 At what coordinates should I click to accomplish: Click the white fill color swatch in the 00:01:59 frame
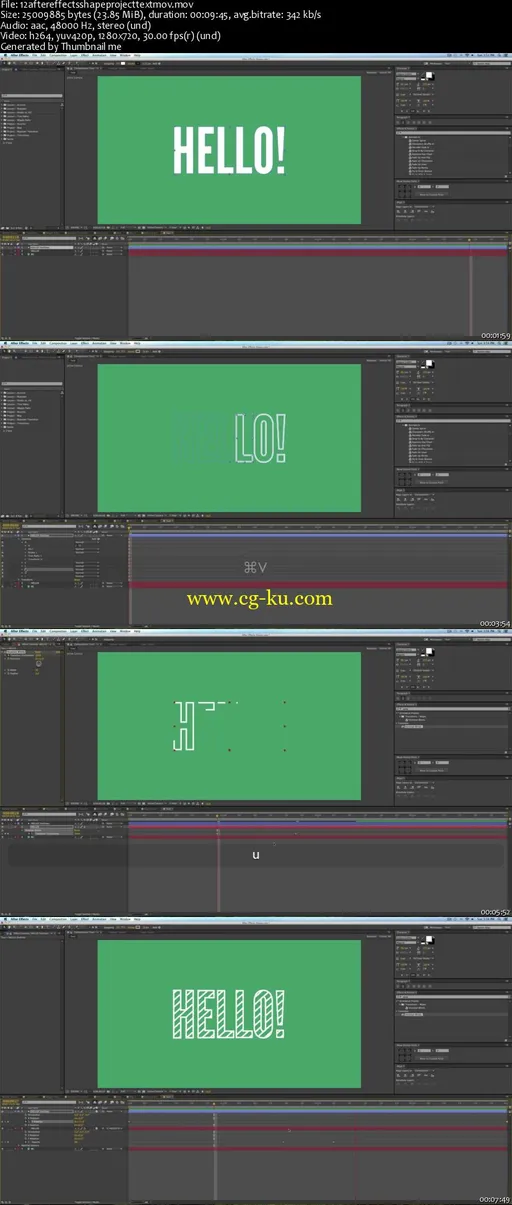pyautogui.click(x=429, y=74)
